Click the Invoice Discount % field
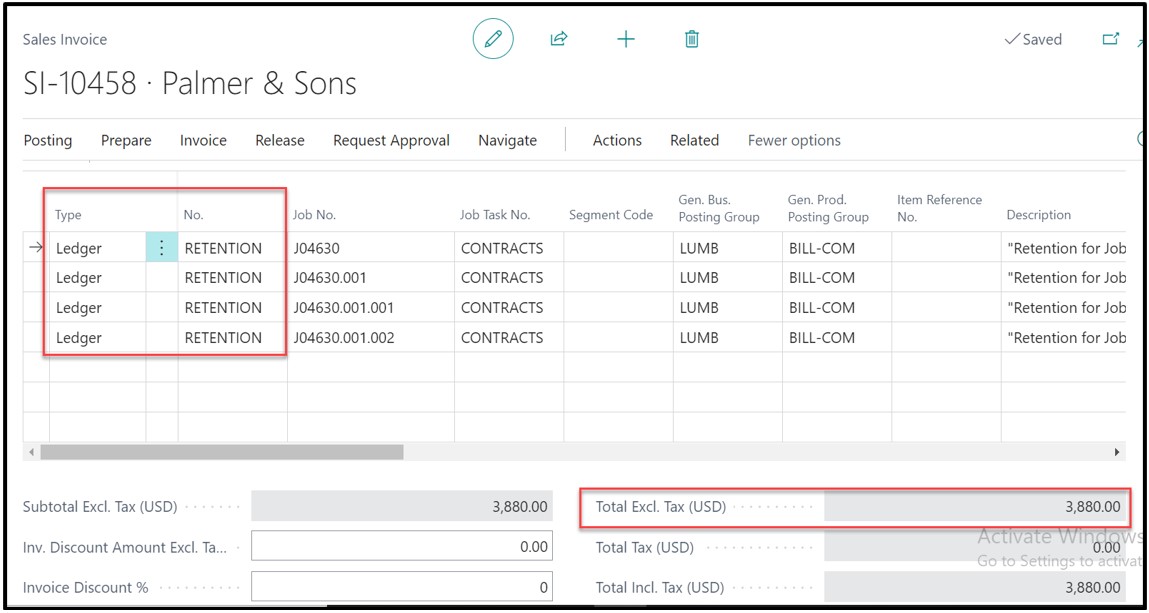Viewport: 1149px width, 613px height. pyautogui.click(x=402, y=587)
